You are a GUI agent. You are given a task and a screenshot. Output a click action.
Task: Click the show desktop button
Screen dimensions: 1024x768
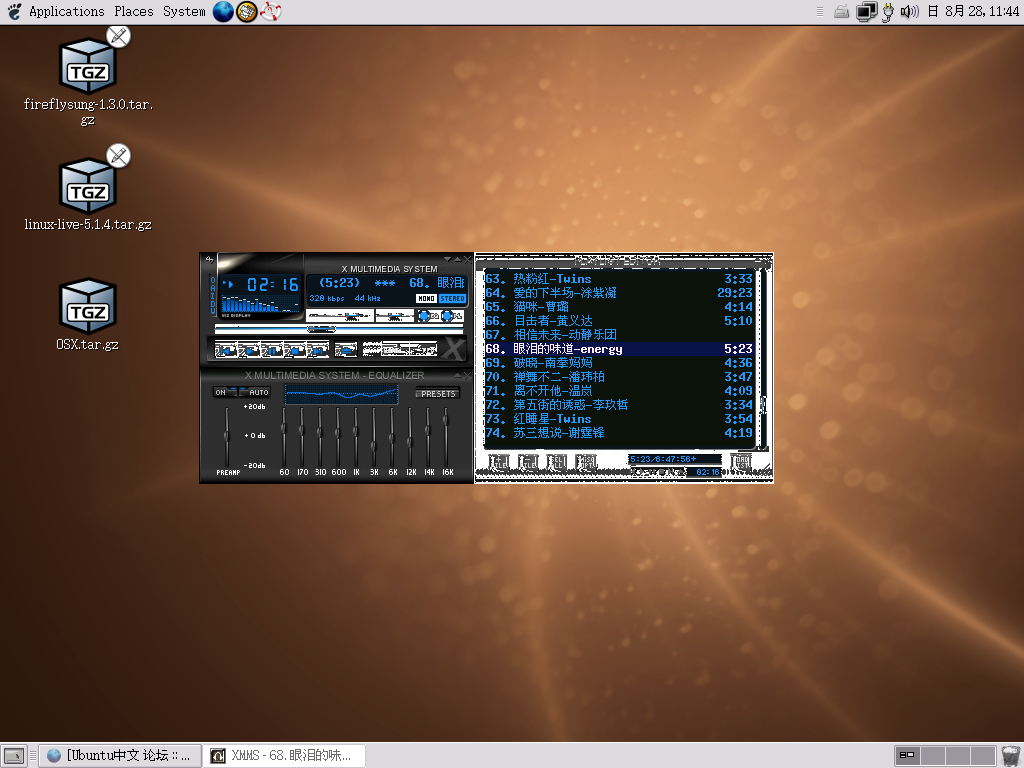[x=14, y=756]
